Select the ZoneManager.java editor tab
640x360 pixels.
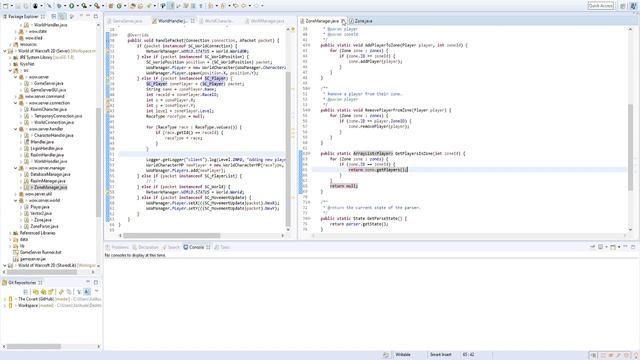[322, 20]
